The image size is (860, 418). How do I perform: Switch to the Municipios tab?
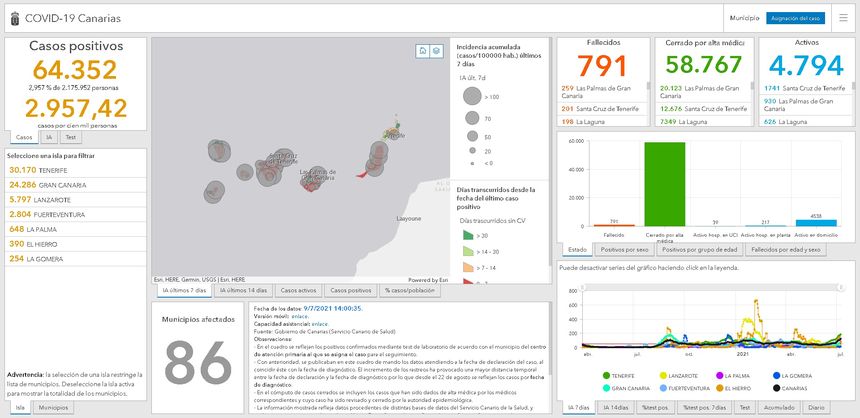point(53,408)
